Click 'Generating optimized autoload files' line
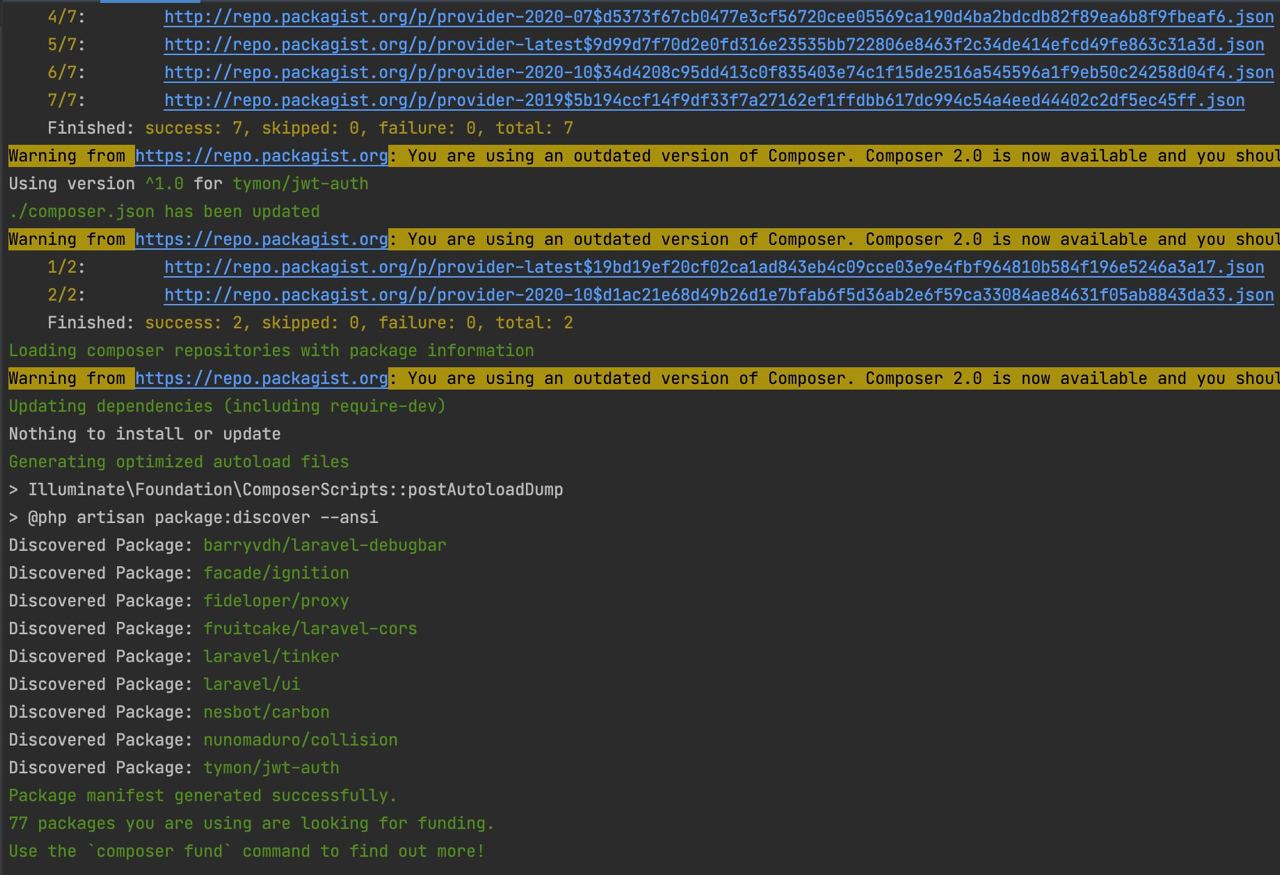Screen dimensions: 1280x875 click(x=178, y=462)
